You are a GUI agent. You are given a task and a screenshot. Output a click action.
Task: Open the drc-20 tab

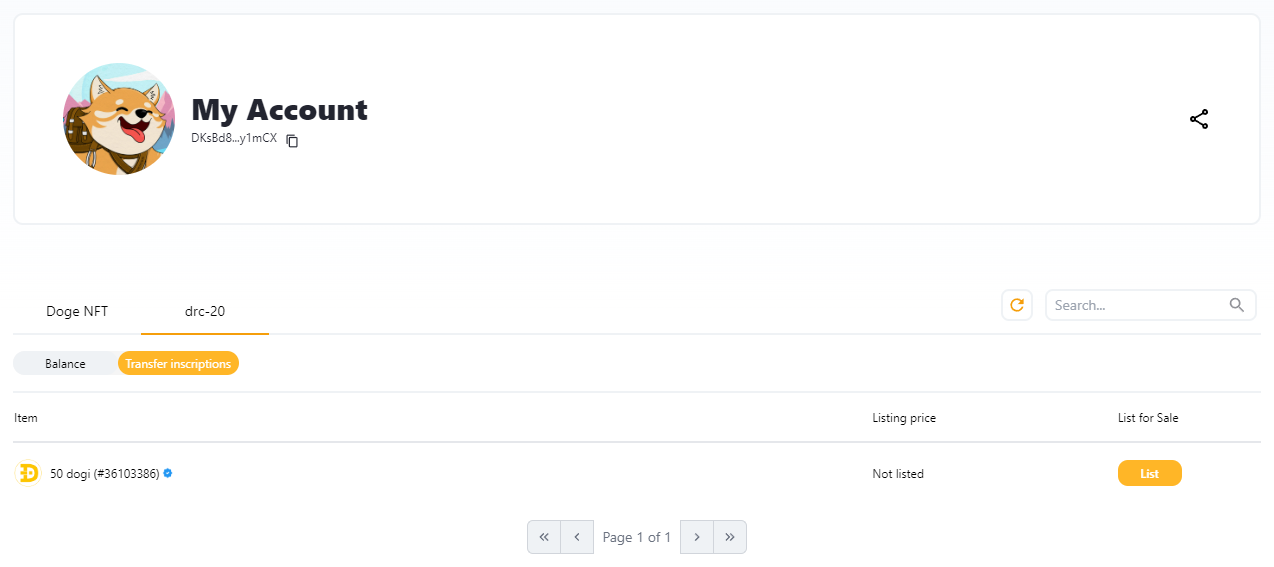coord(205,311)
